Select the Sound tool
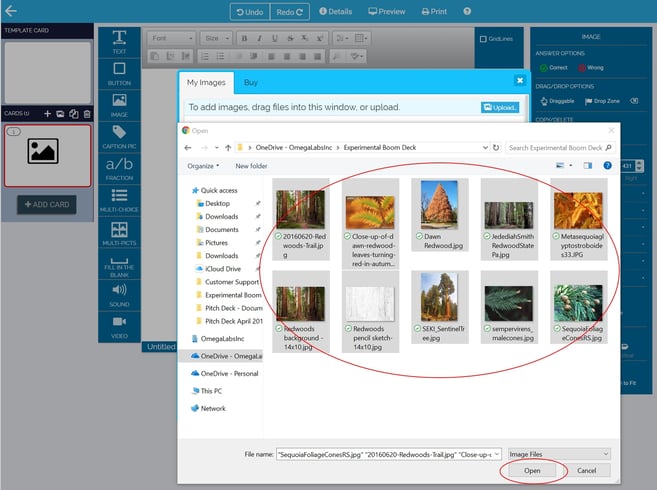This screenshot has width=657, height=490. pyautogui.click(x=119, y=295)
